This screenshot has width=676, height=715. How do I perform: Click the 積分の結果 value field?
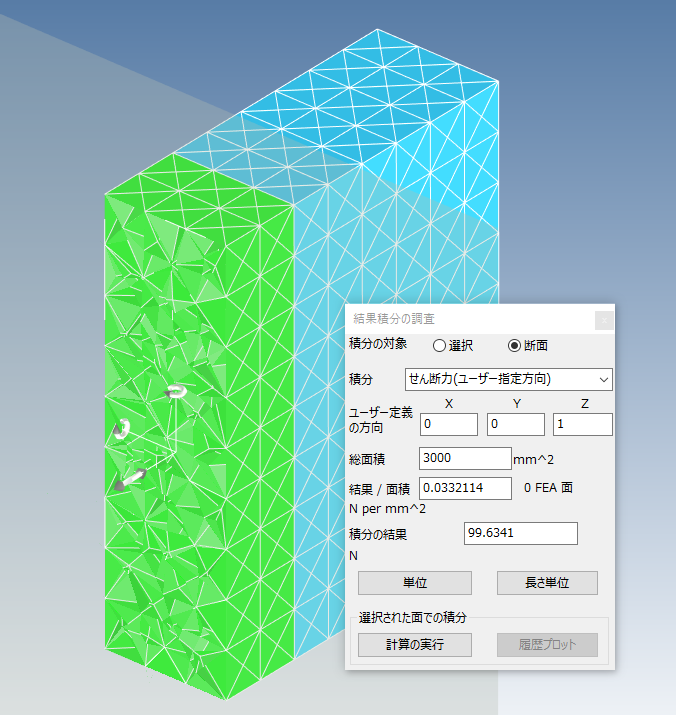(x=520, y=534)
